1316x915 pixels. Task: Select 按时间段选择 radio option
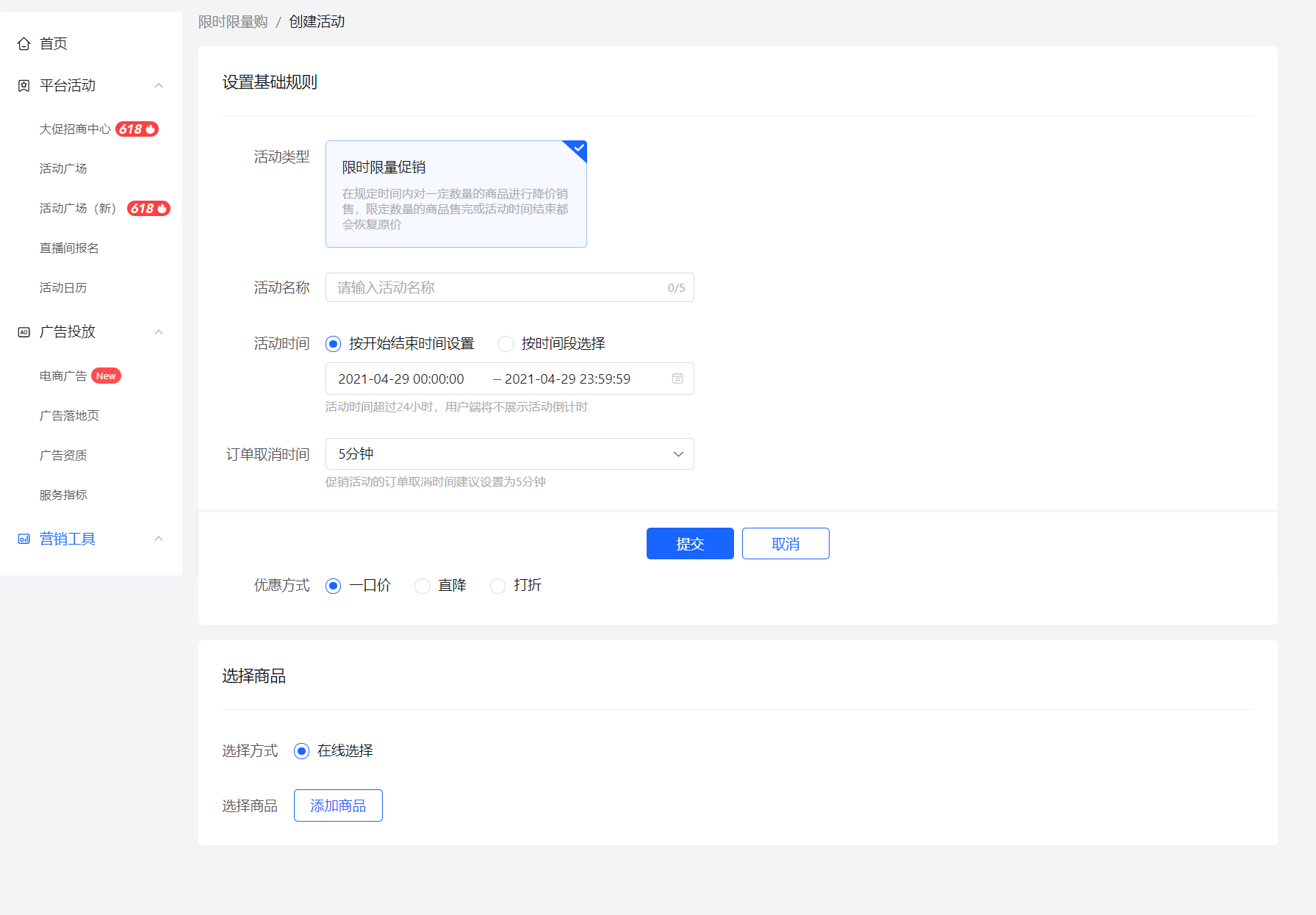click(506, 343)
